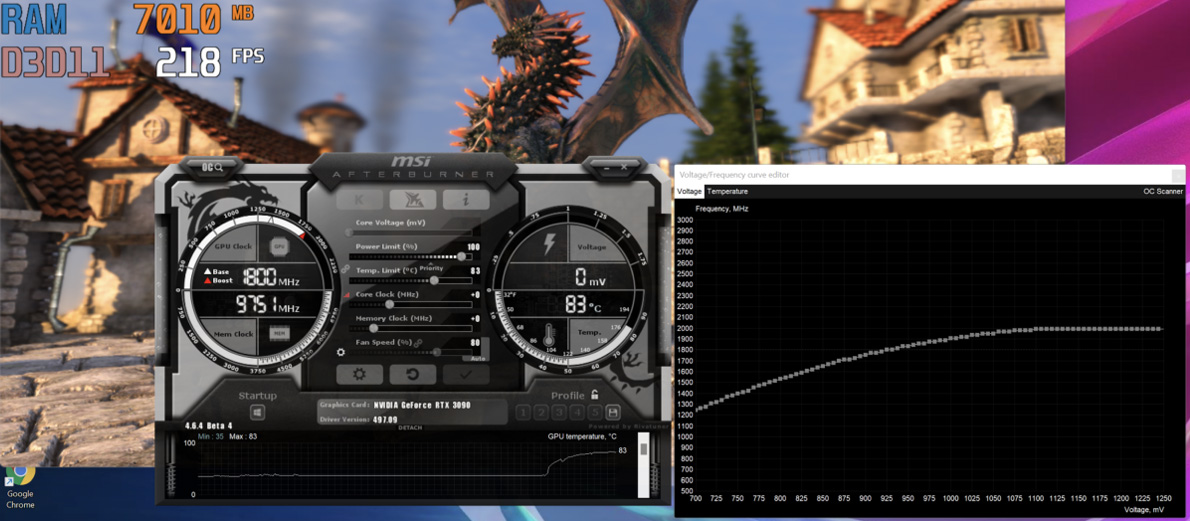Click the GPU temperature graph scrollbar

click(644, 466)
